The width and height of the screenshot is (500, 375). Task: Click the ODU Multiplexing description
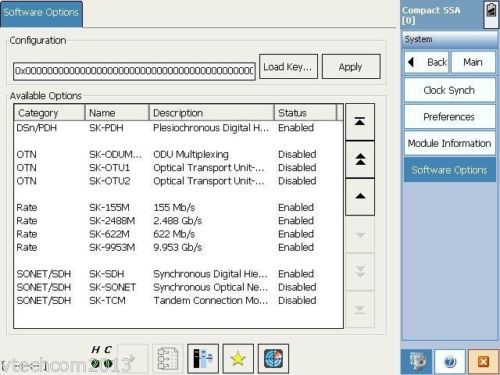[x=191, y=154]
